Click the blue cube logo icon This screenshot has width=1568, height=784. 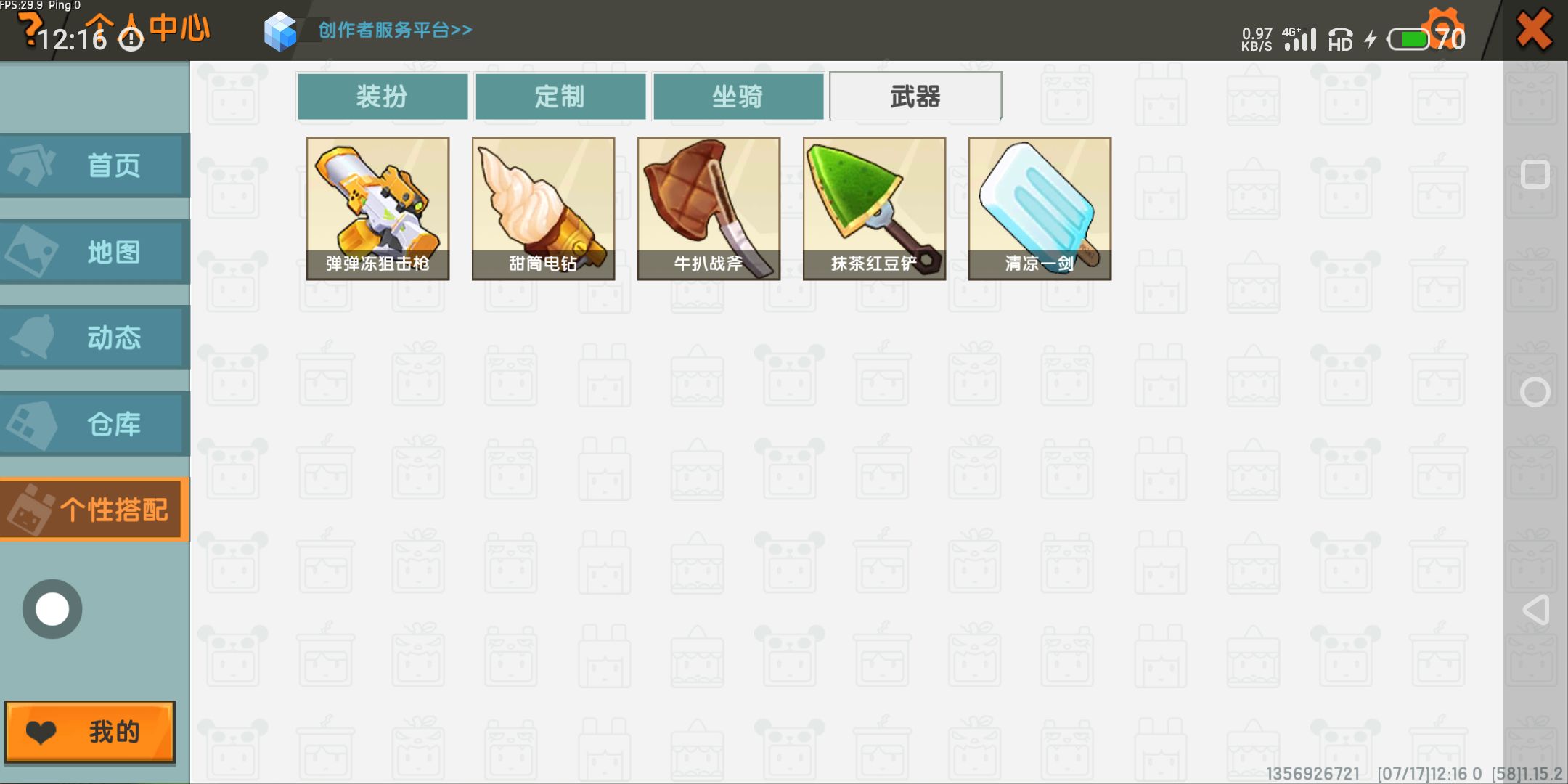point(280,32)
